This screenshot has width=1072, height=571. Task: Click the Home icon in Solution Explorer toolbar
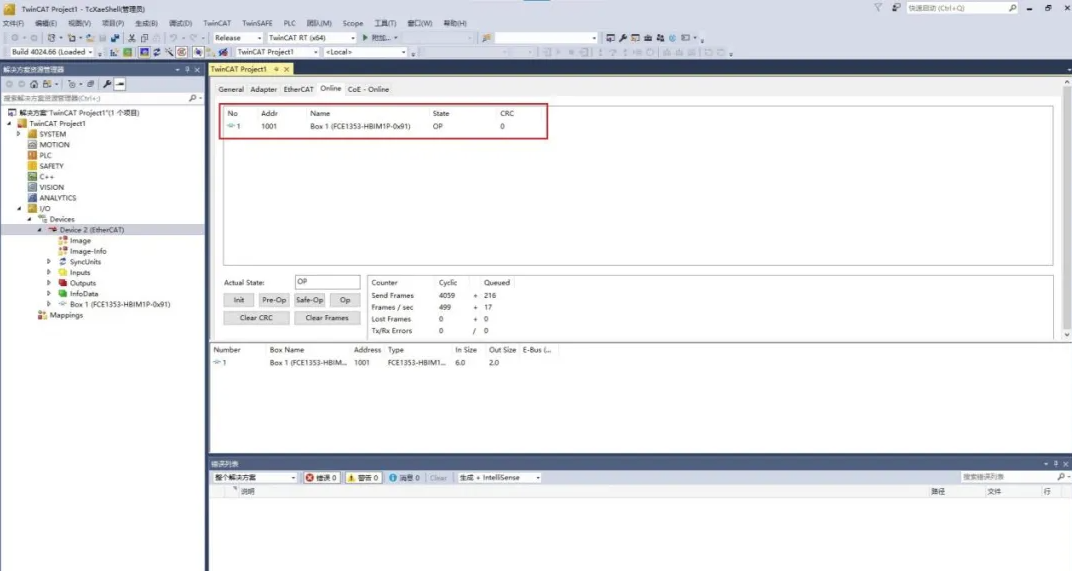34,84
